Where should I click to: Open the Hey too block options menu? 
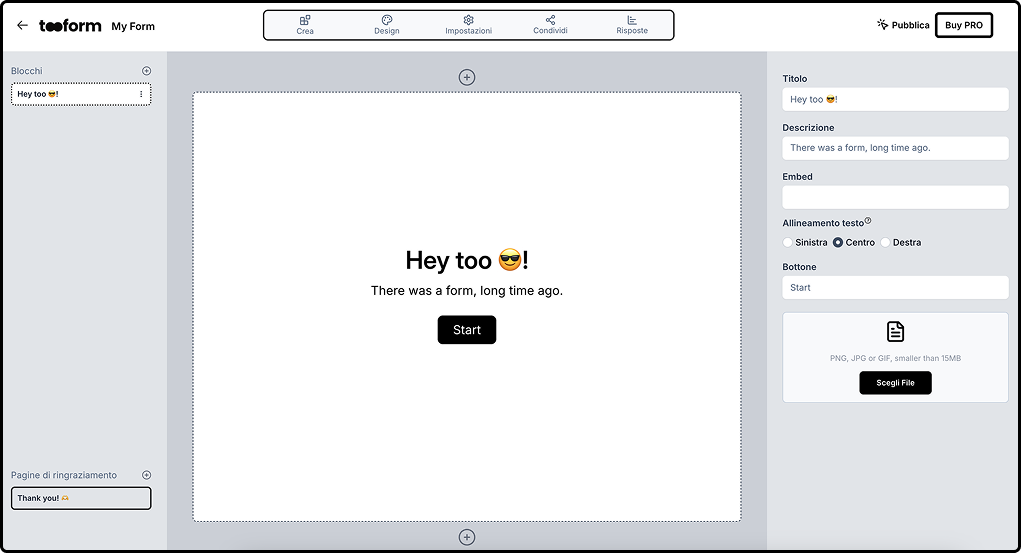point(141,95)
